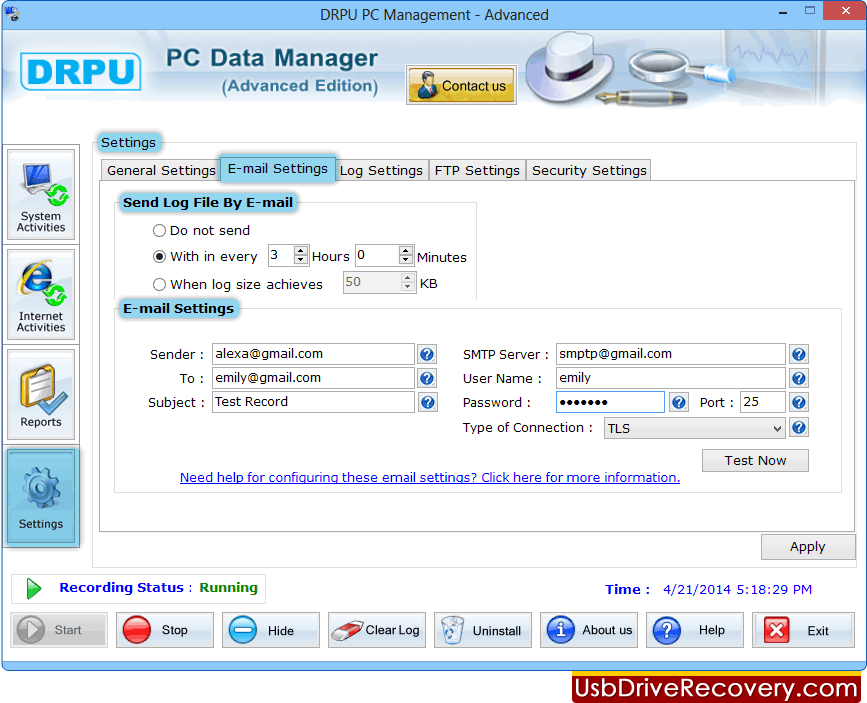Click the To field help icon
The height and width of the screenshot is (703, 867).
(x=426, y=378)
